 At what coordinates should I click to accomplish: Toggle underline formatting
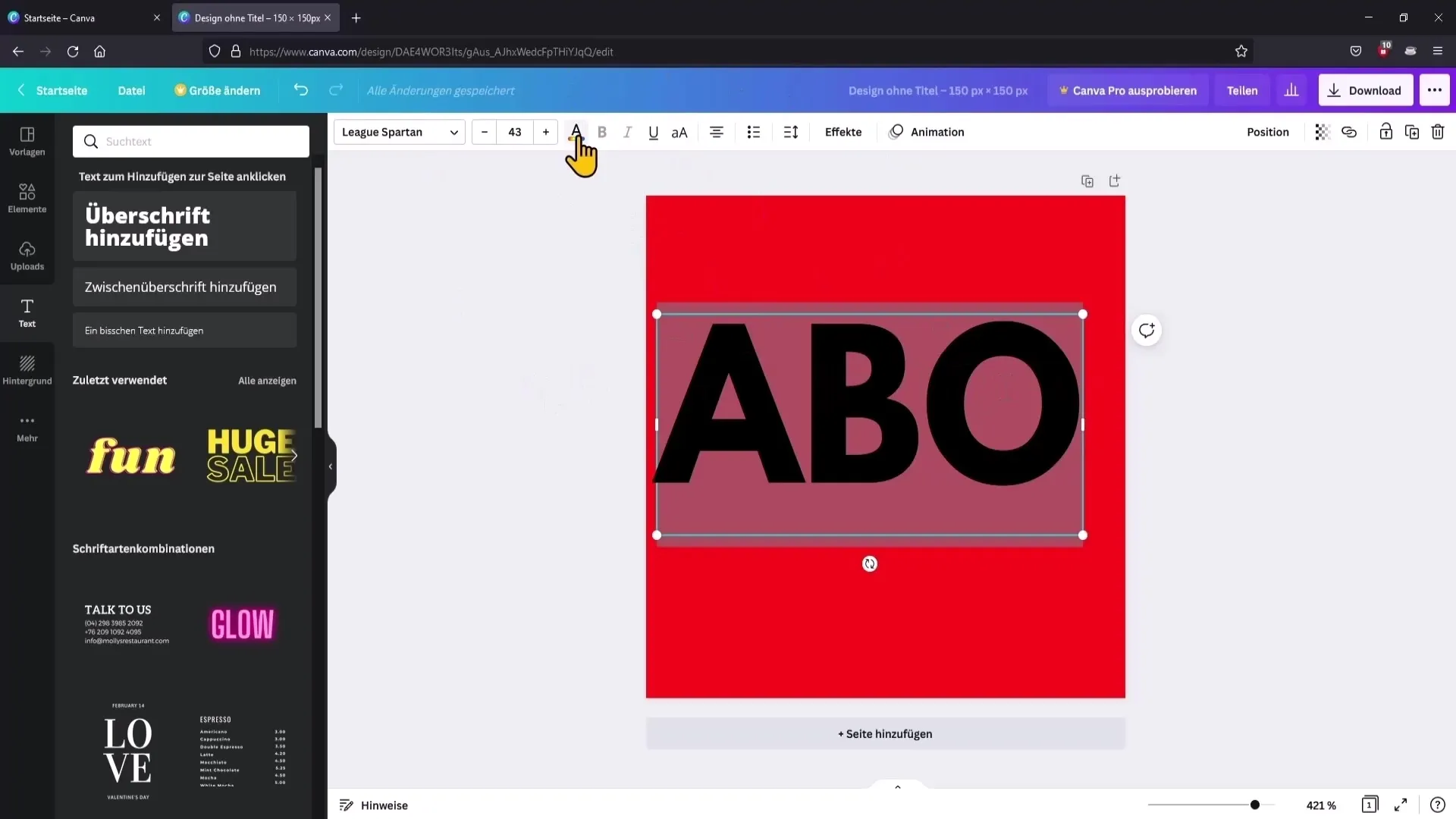pos(653,132)
